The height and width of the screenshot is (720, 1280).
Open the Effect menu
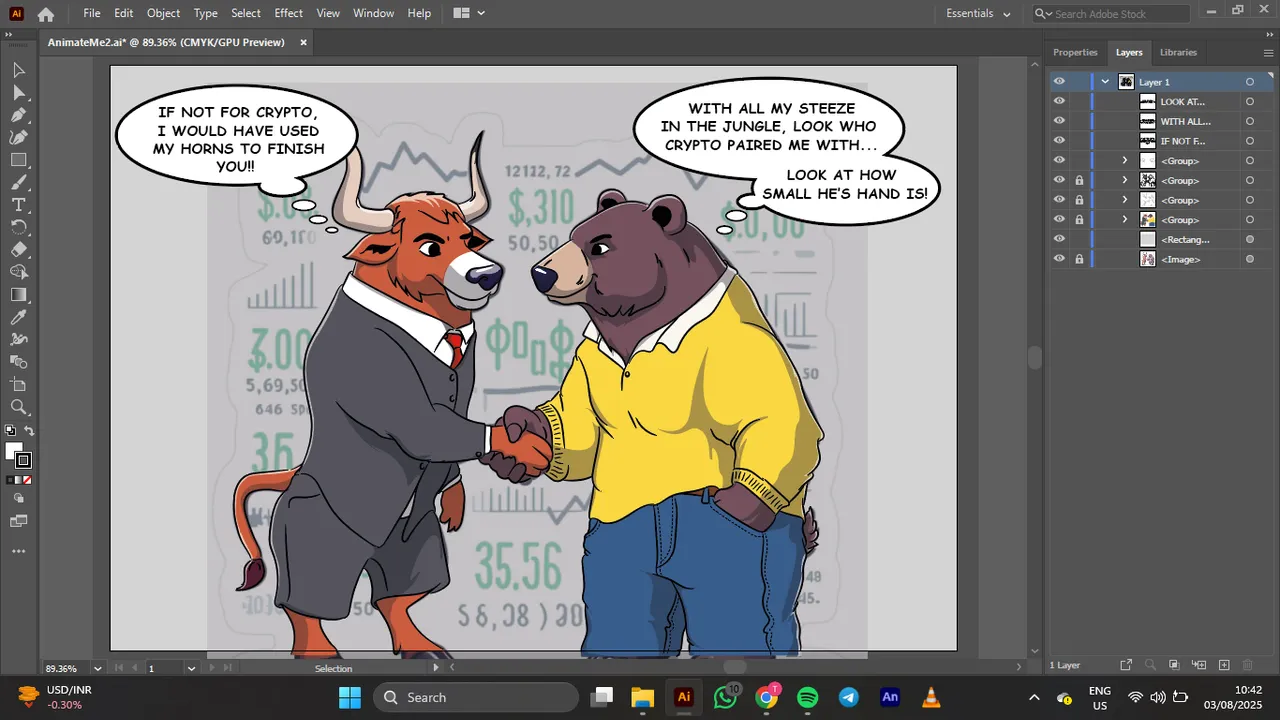pos(288,14)
